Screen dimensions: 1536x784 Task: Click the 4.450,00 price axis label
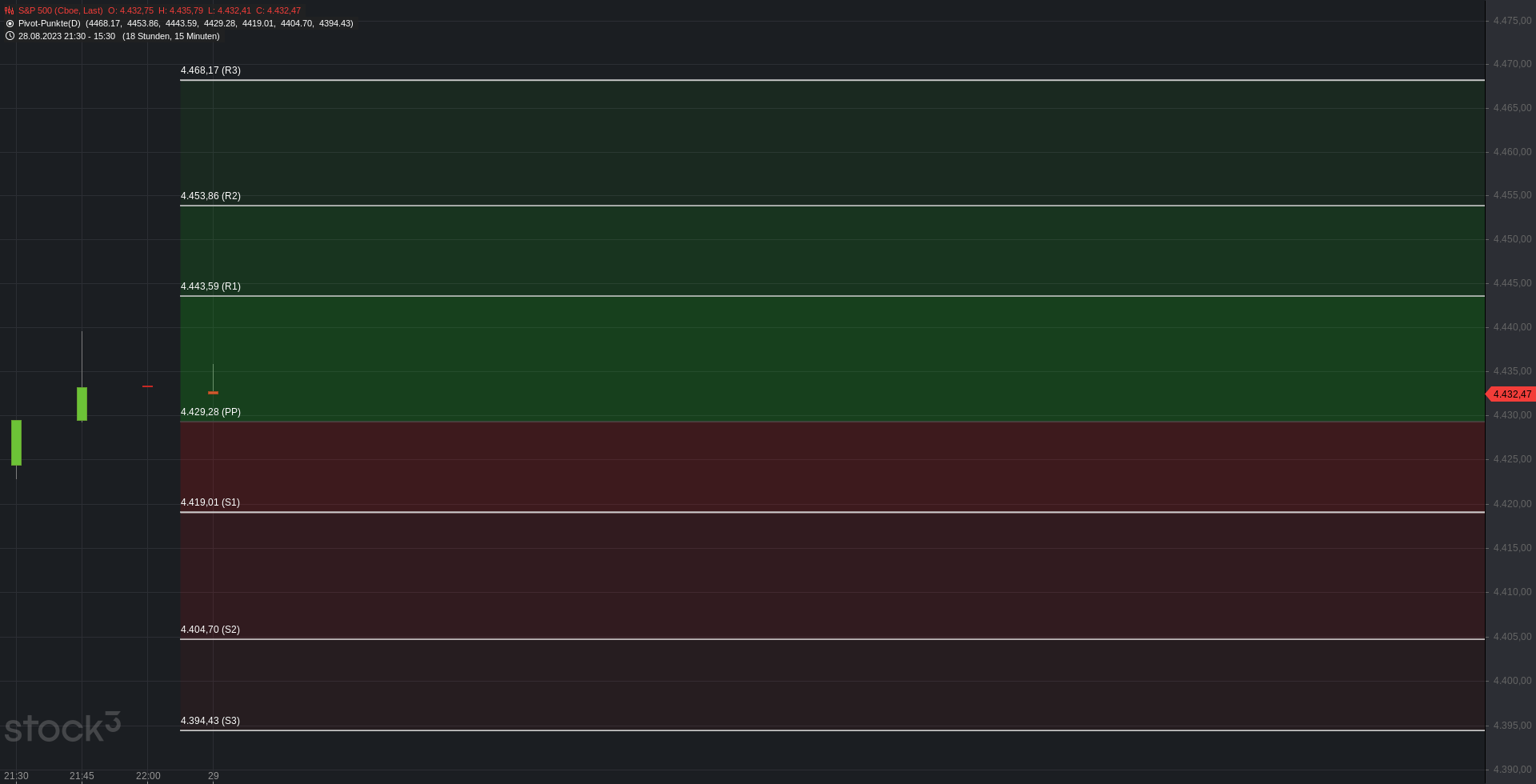coord(1512,239)
